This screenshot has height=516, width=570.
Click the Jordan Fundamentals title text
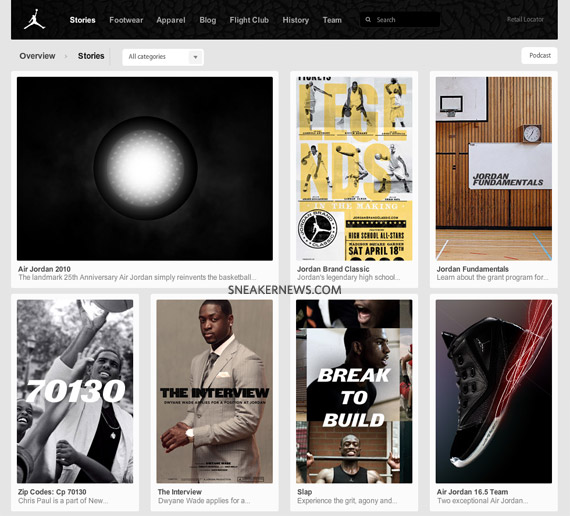pyautogui.click(x=473, y=269)
